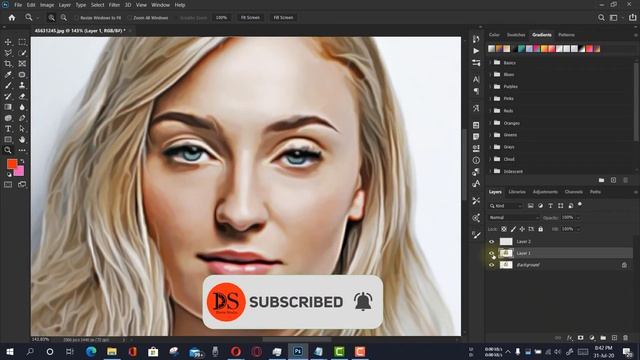This screenshot has height=360, width=640.
Task: Open the Edit Toolbar three-dots menu
Action: pos(22,150)
